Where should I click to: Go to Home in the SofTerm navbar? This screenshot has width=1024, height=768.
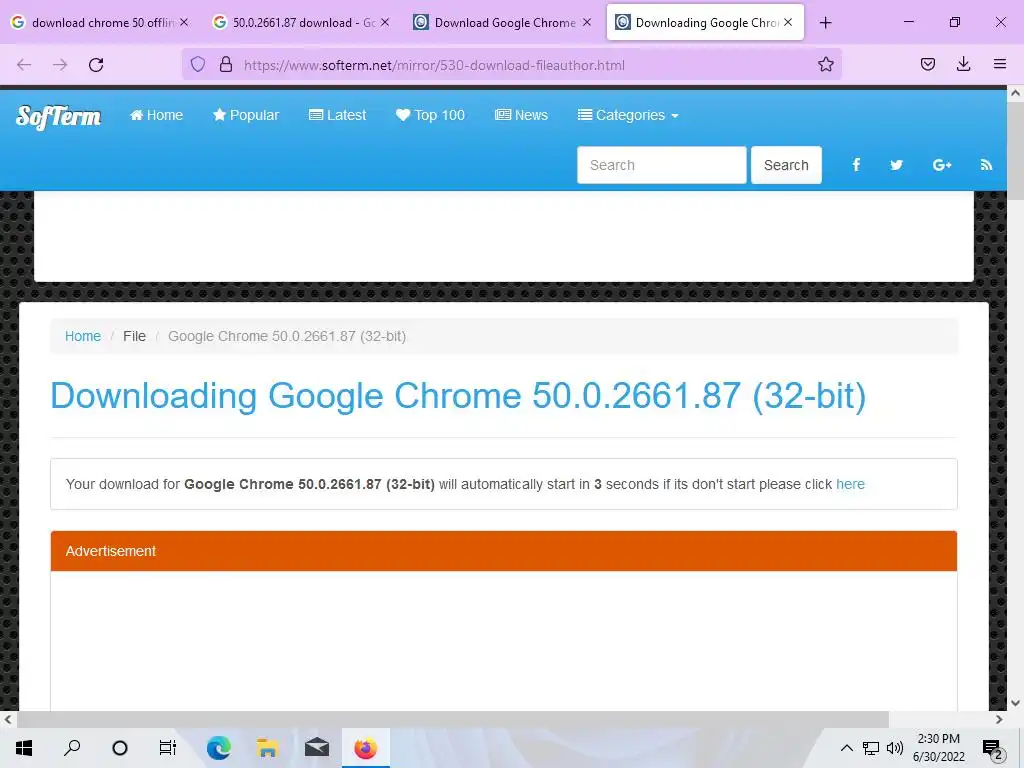pos(157,115)
